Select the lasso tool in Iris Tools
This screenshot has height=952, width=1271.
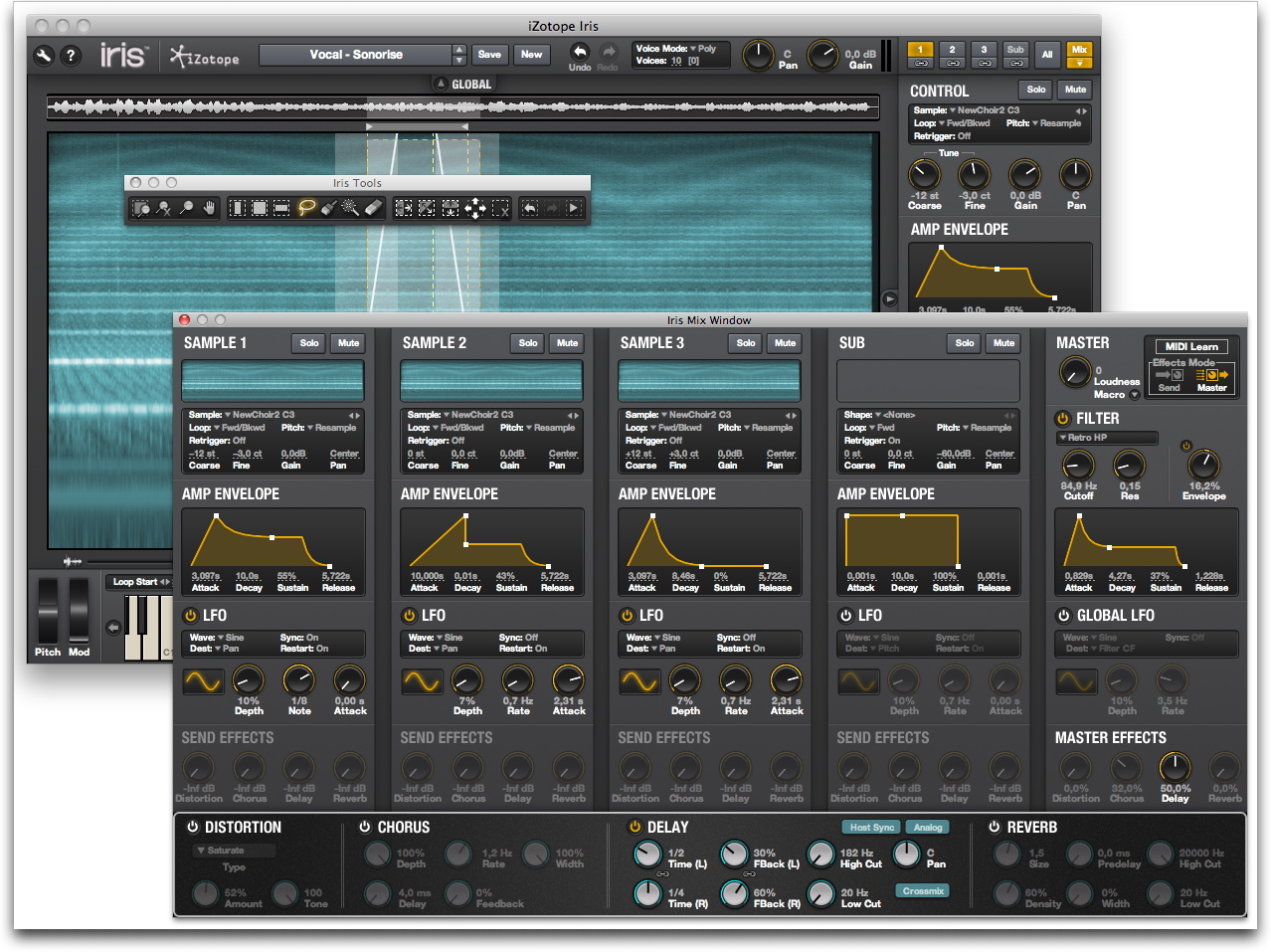(307, 208)
